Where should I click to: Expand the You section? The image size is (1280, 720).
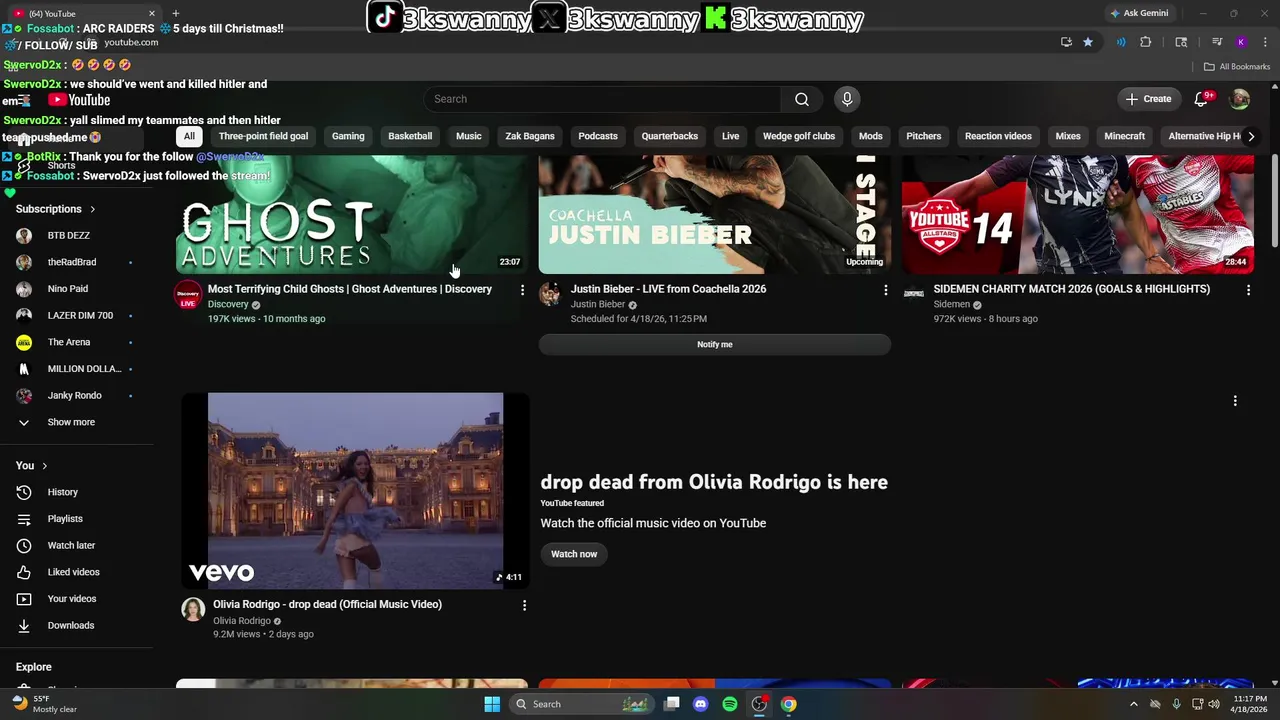(31, 466)
